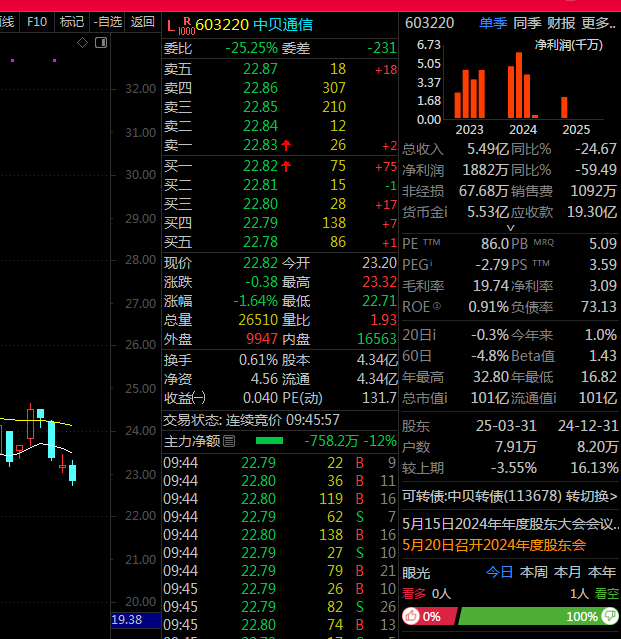The image size is (621, 639).
Task: Click the red up arrow beside 买一 price
Action: coord(286,166)
